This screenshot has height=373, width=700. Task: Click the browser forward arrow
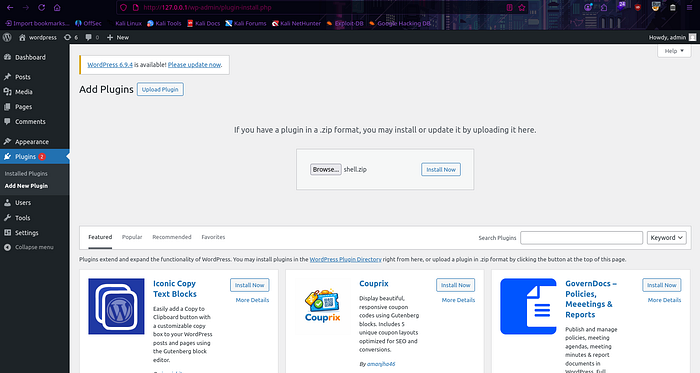[x=25, y=8]
